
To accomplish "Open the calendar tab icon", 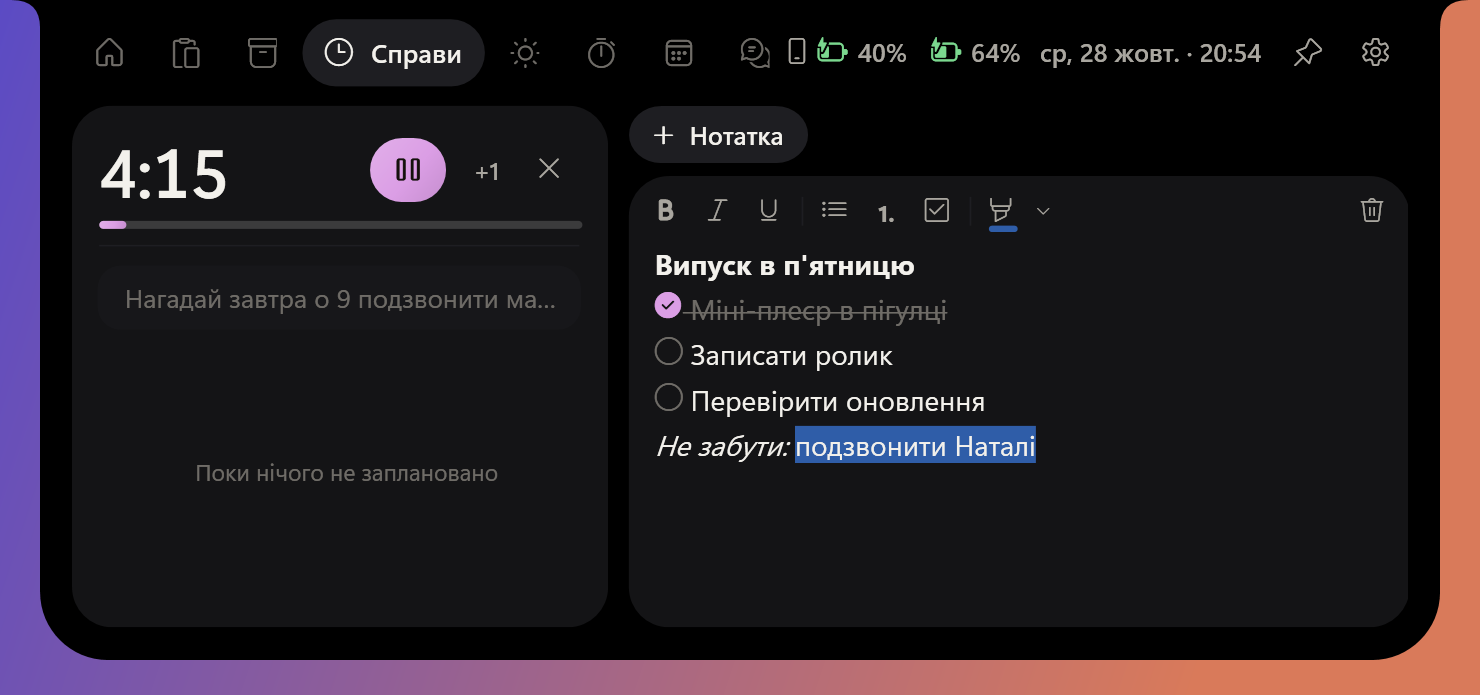I will tap(678, 53).
